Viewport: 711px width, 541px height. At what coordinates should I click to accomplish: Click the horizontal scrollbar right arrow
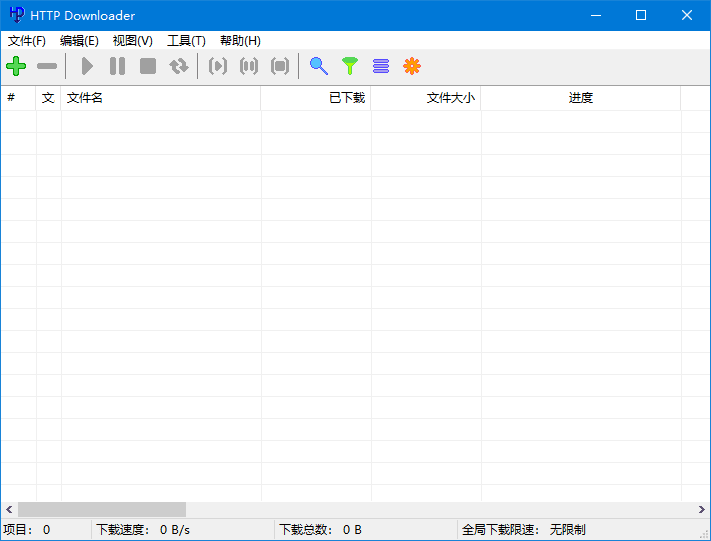tap(702, 509)
